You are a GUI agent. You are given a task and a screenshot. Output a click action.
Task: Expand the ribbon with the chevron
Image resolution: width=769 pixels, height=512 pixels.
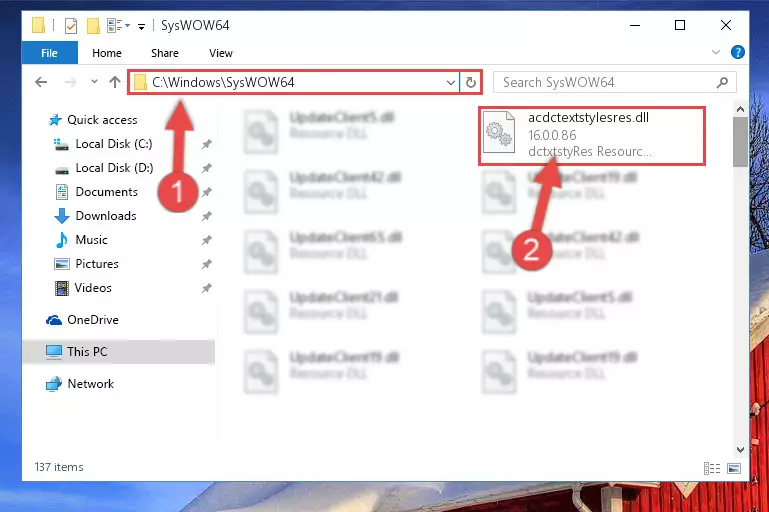(x=716, y=52)
